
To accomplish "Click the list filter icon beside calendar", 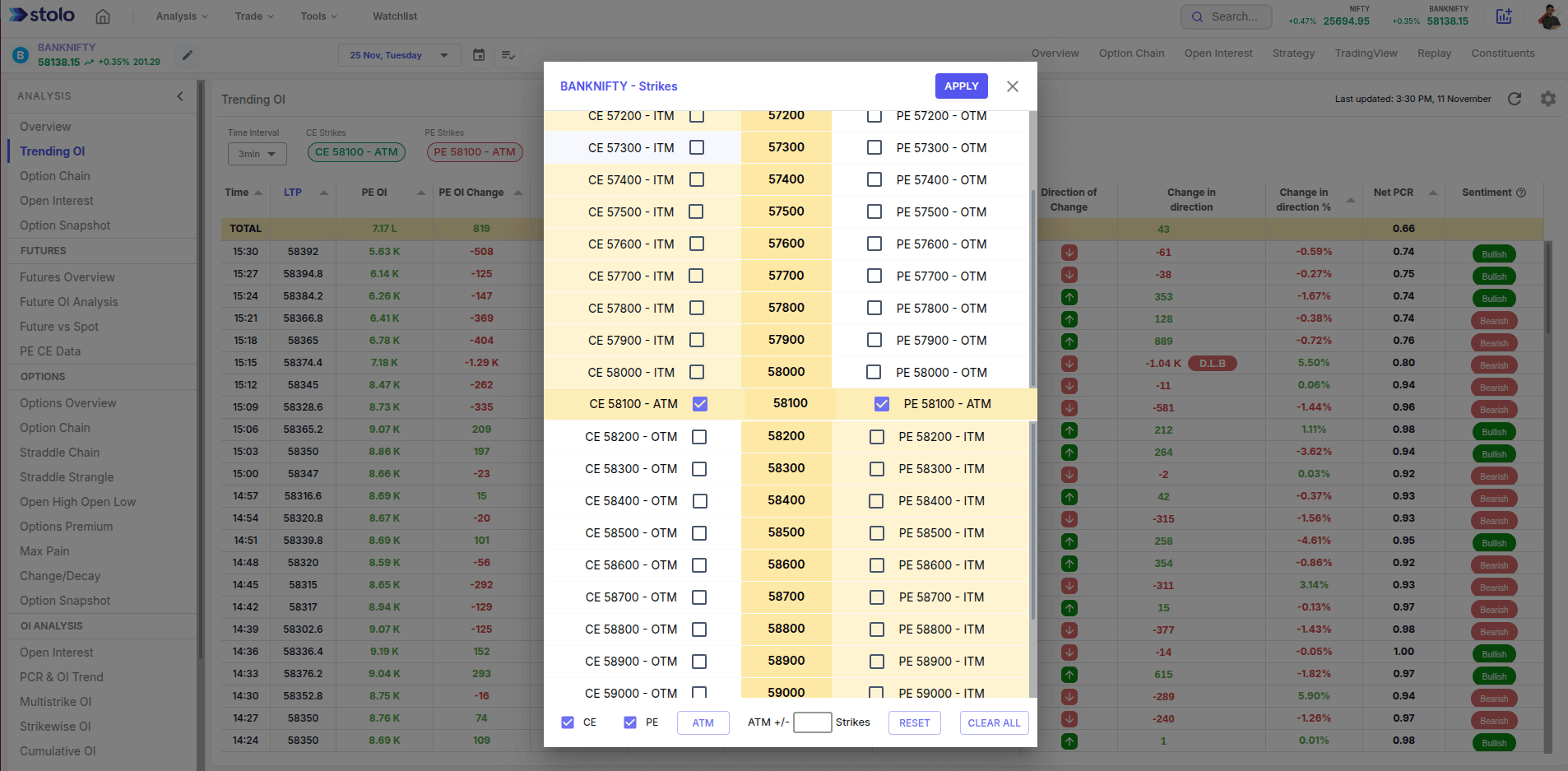I will click(x=508, y=55).
